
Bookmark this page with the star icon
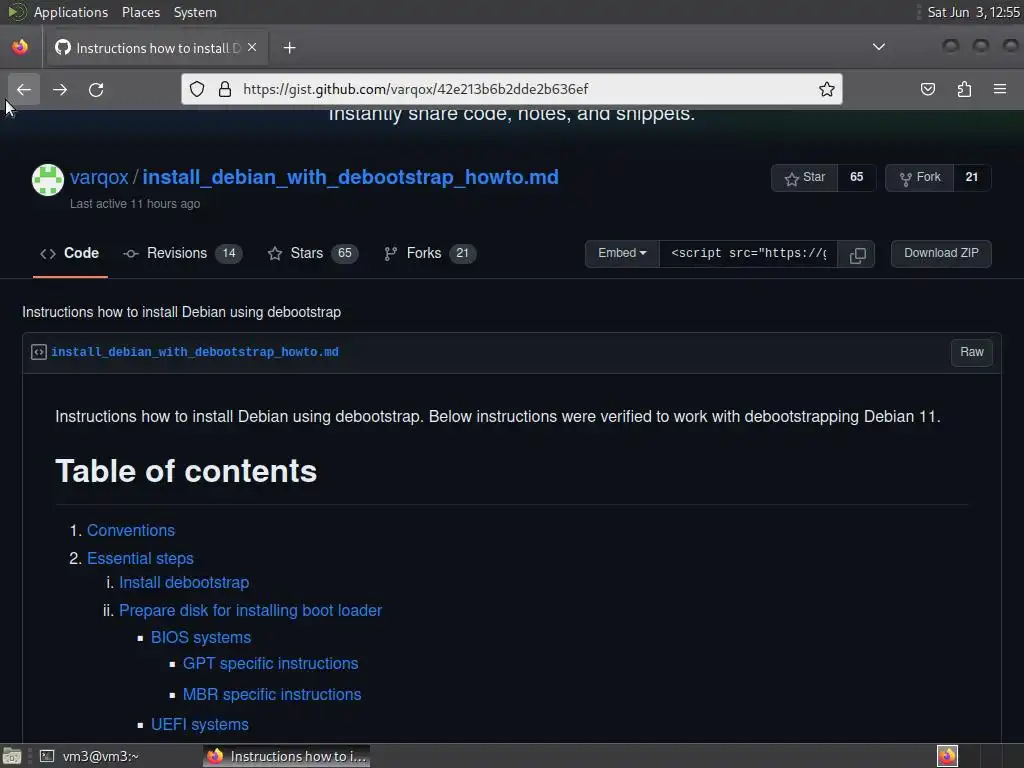click(827, 89)
